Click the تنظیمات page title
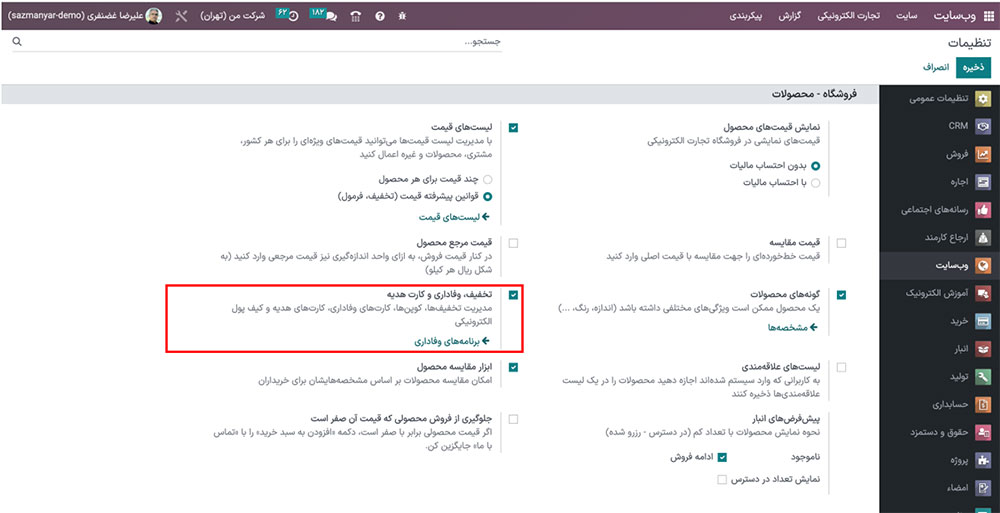Image resolution: width=1000 pixels, height=513 pixels. [969, 43]
